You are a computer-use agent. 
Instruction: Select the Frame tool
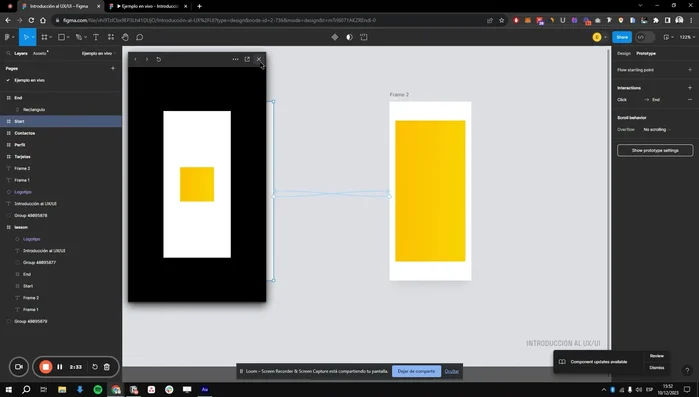44,37
